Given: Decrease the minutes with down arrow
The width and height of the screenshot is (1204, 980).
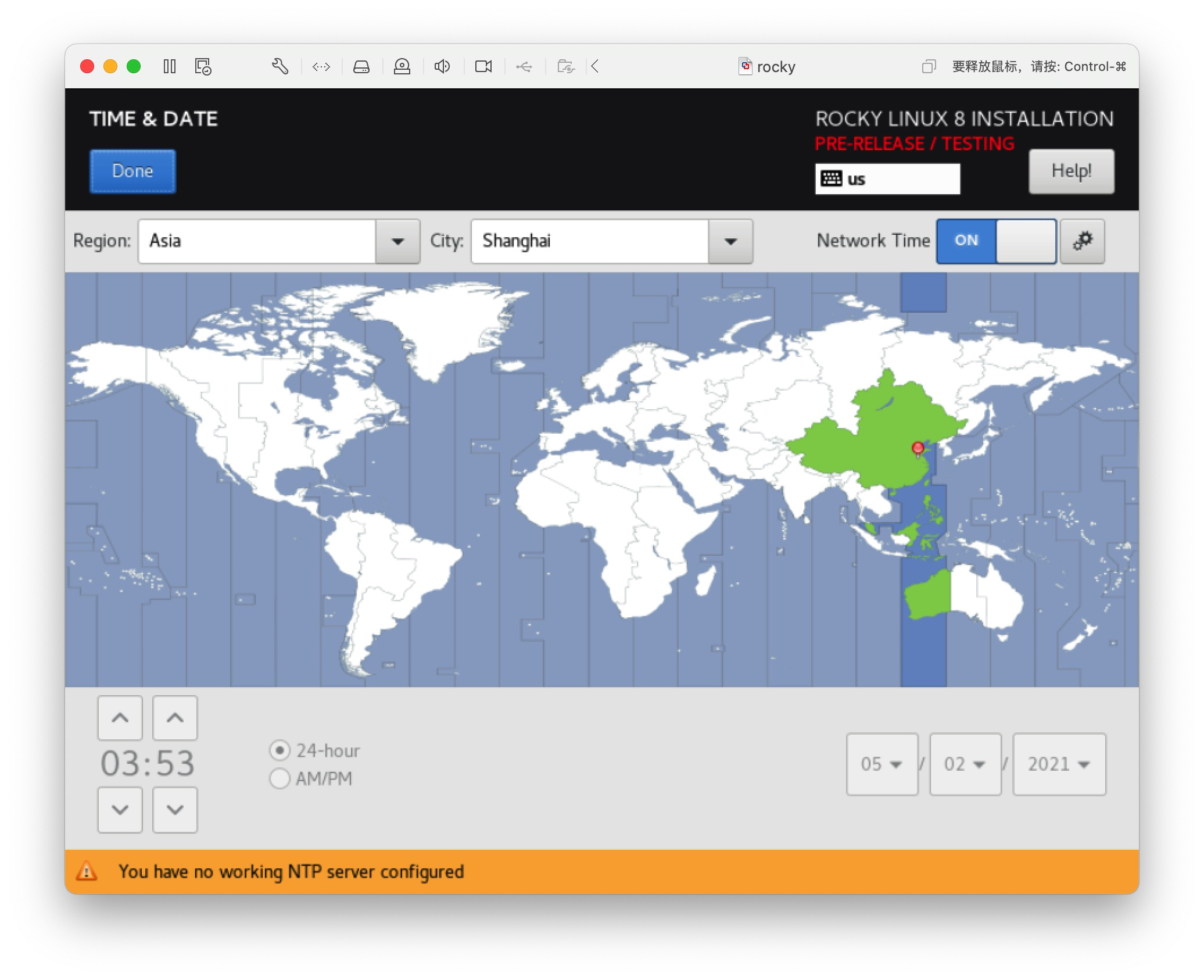Looking at the screenshot, I should 175,810.
